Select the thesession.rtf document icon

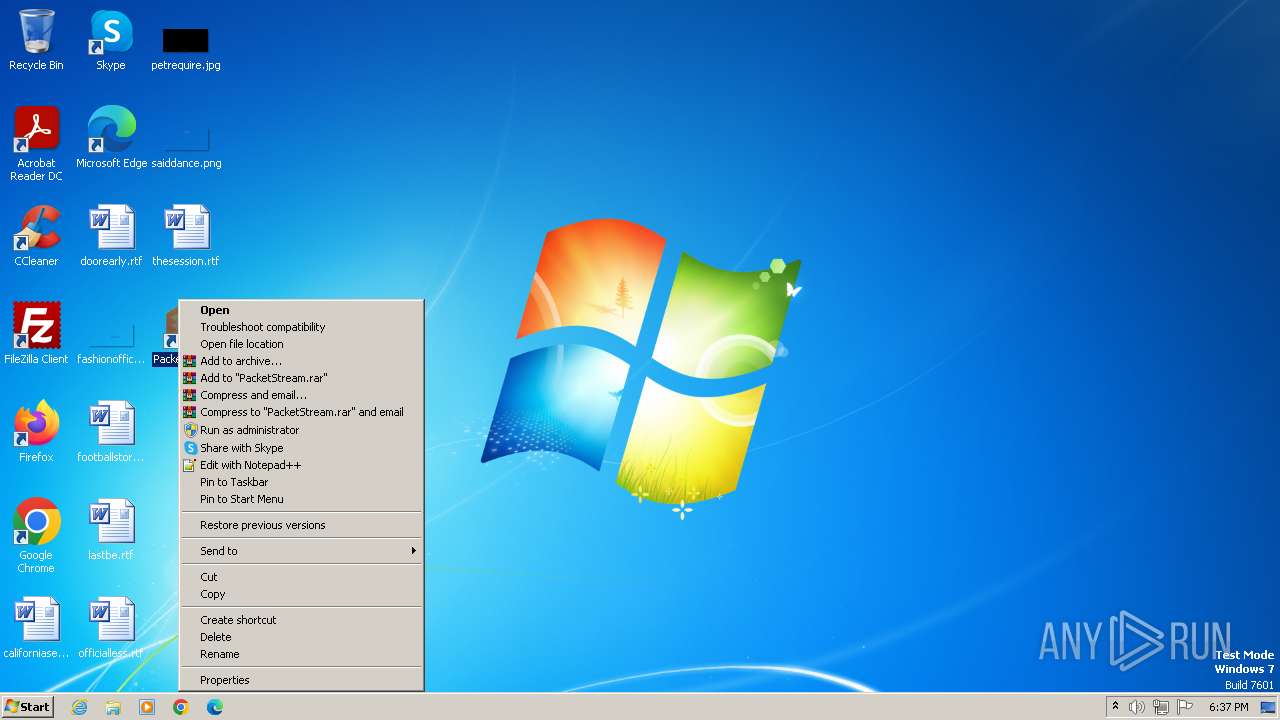186,236
